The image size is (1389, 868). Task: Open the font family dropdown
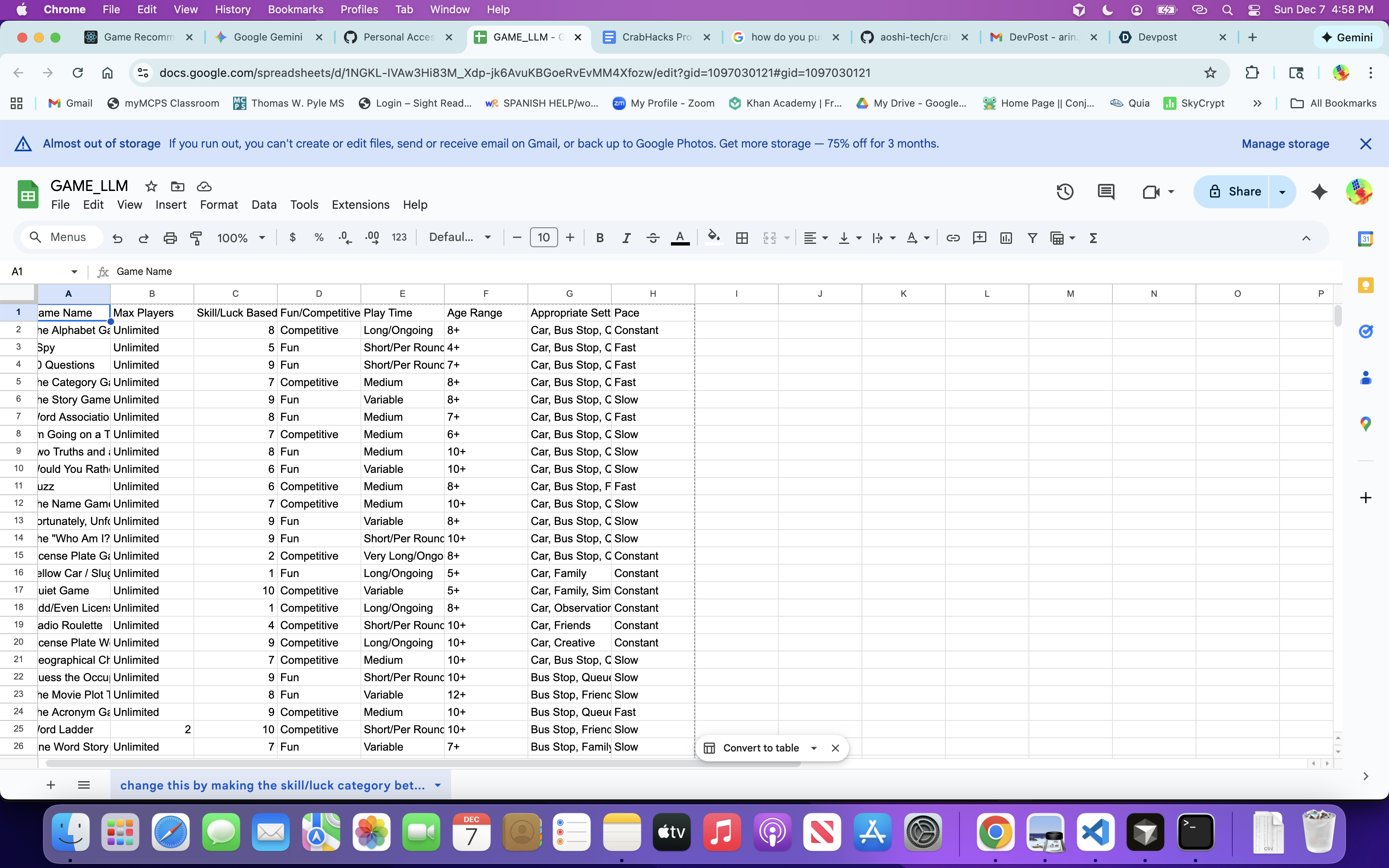[461, 238]
